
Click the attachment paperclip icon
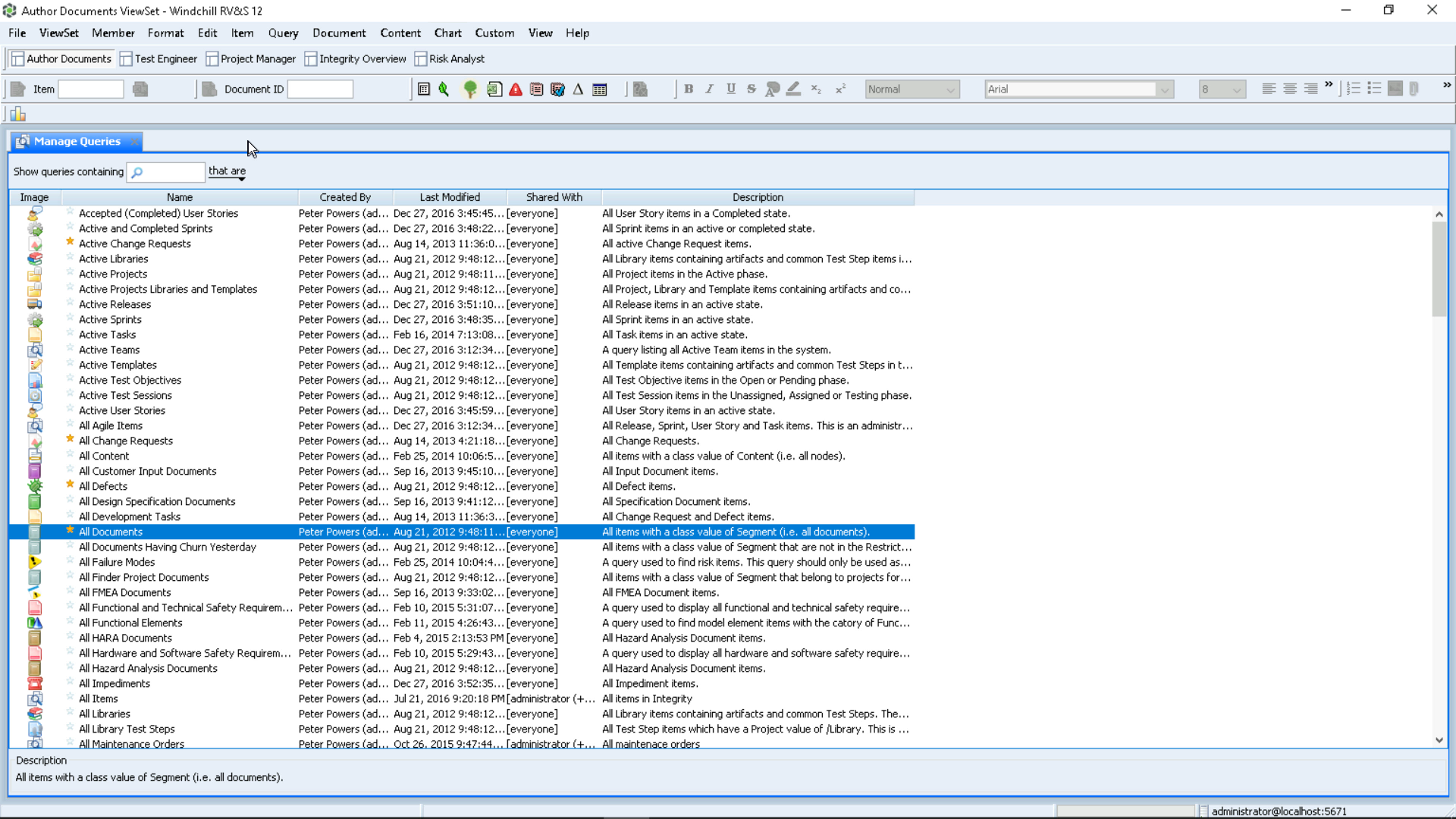point(1415,89)
